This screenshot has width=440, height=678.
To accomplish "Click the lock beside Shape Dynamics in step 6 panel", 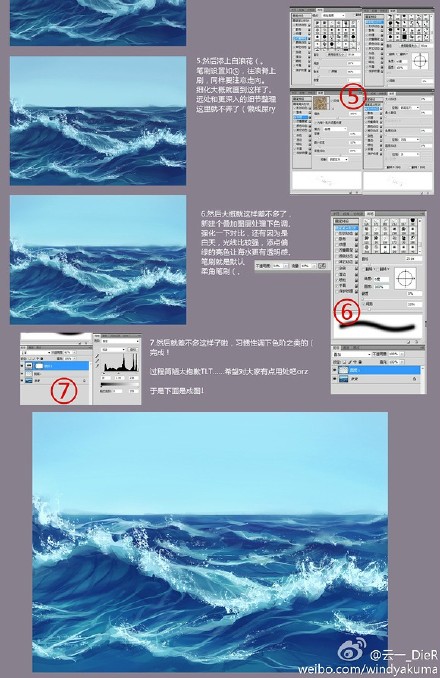I will coord(356,233).
